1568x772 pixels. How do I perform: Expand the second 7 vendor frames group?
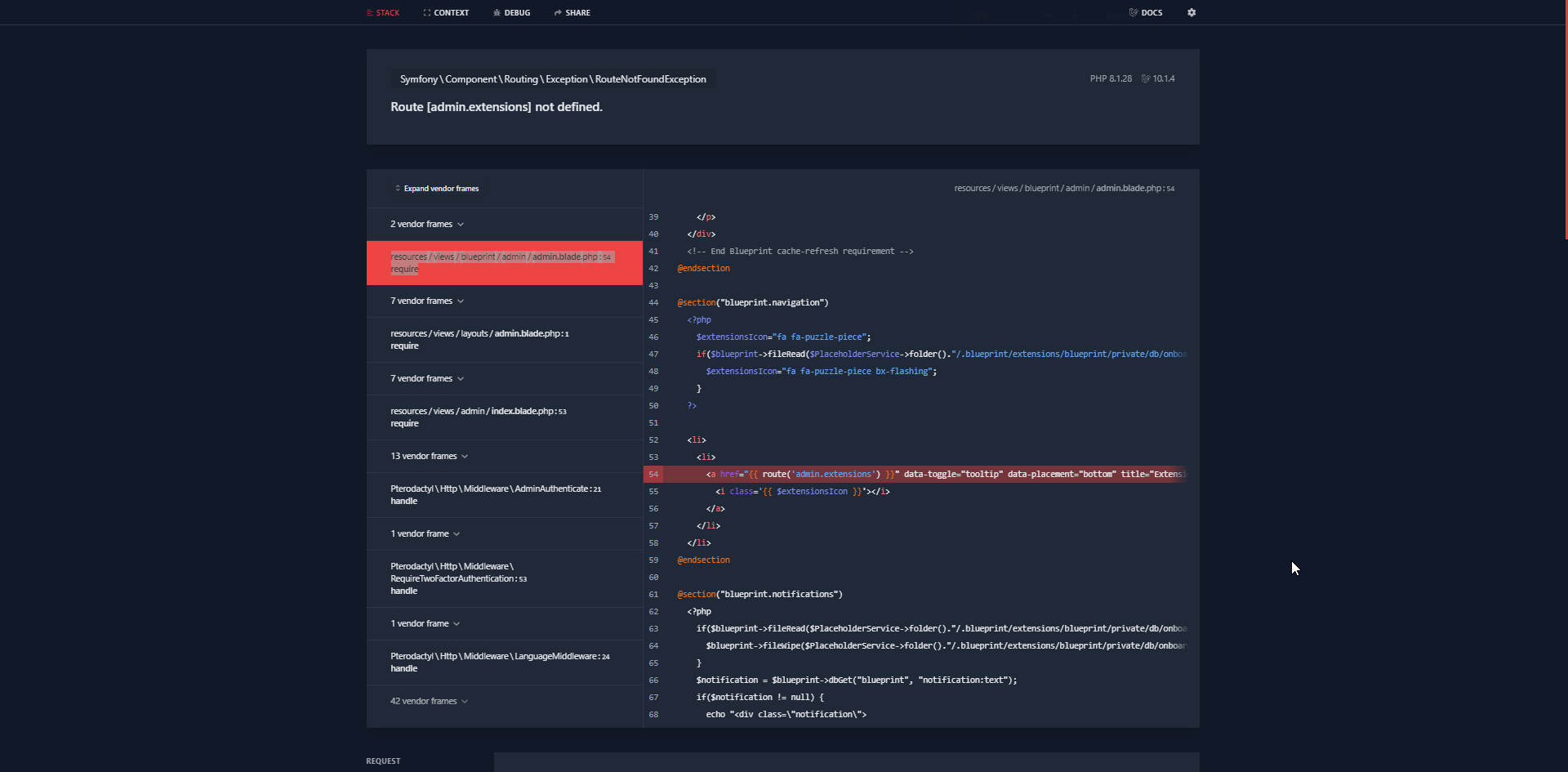505,378
